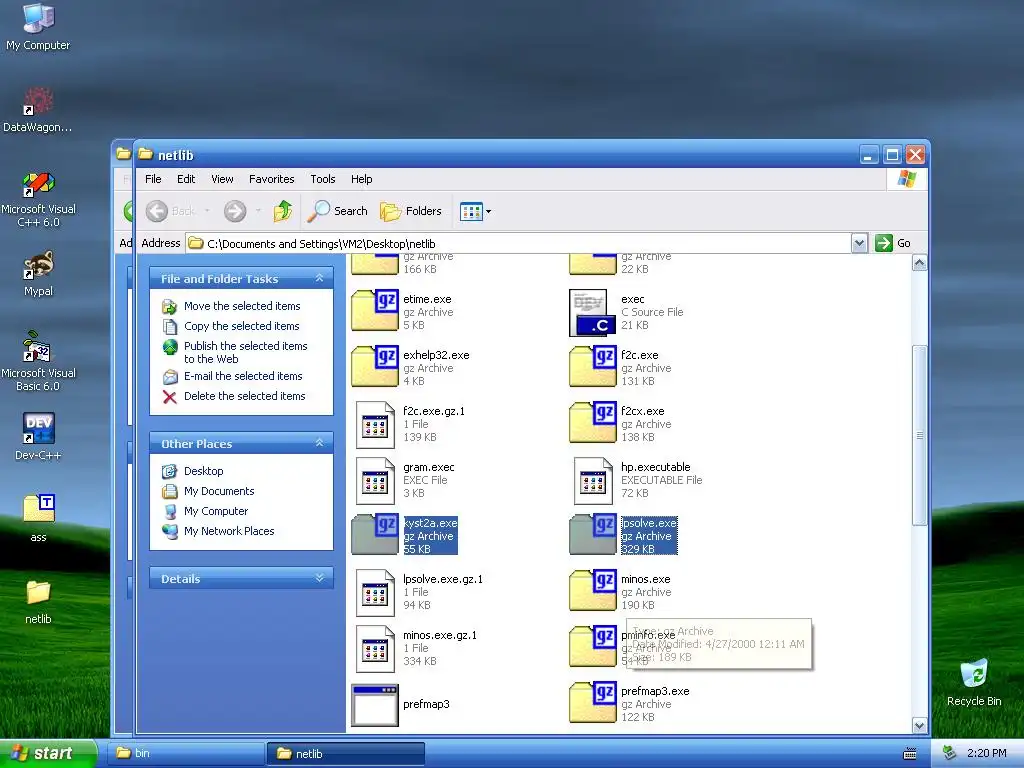The height and width of the screenshot is (768, 1024).
Task: Select the 'ass' desktop file icon
Action: (38, 518)
